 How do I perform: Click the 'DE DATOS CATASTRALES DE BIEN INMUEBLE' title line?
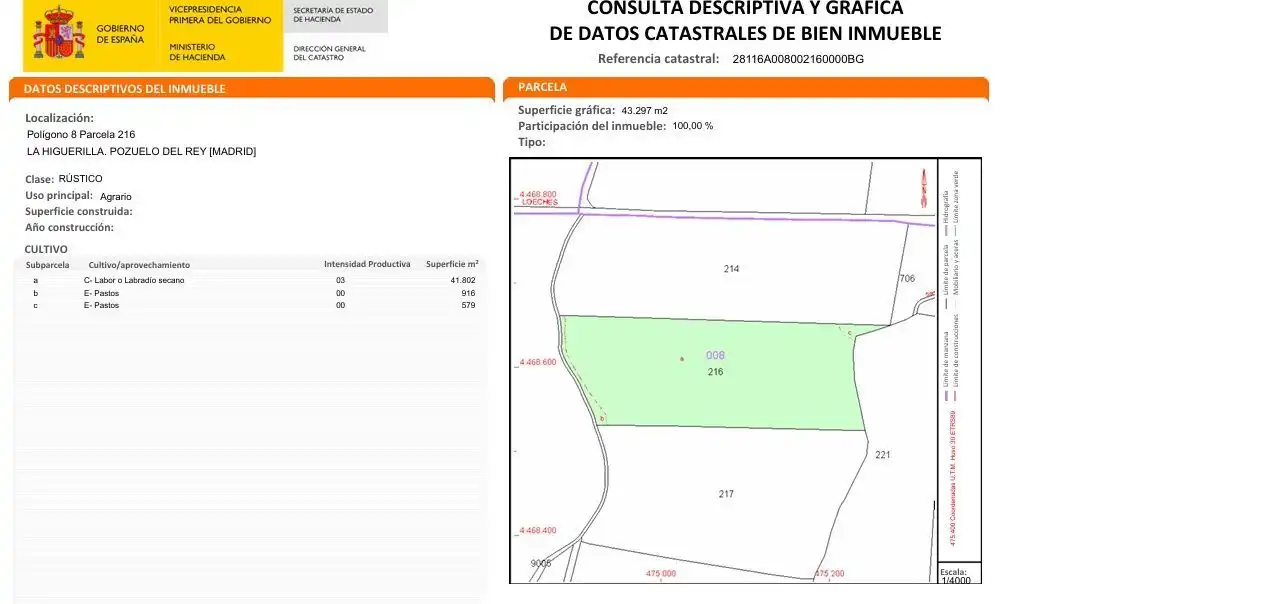(x=745, y=33)
